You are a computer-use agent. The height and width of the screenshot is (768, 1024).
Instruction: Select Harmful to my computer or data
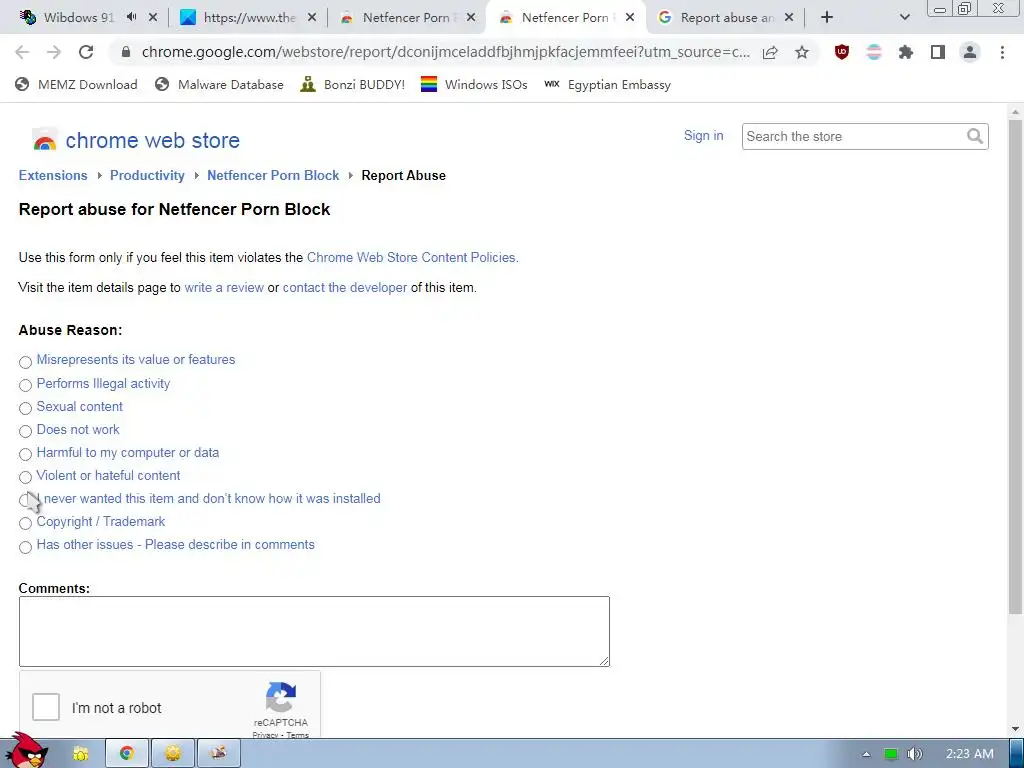click(25, 454)
